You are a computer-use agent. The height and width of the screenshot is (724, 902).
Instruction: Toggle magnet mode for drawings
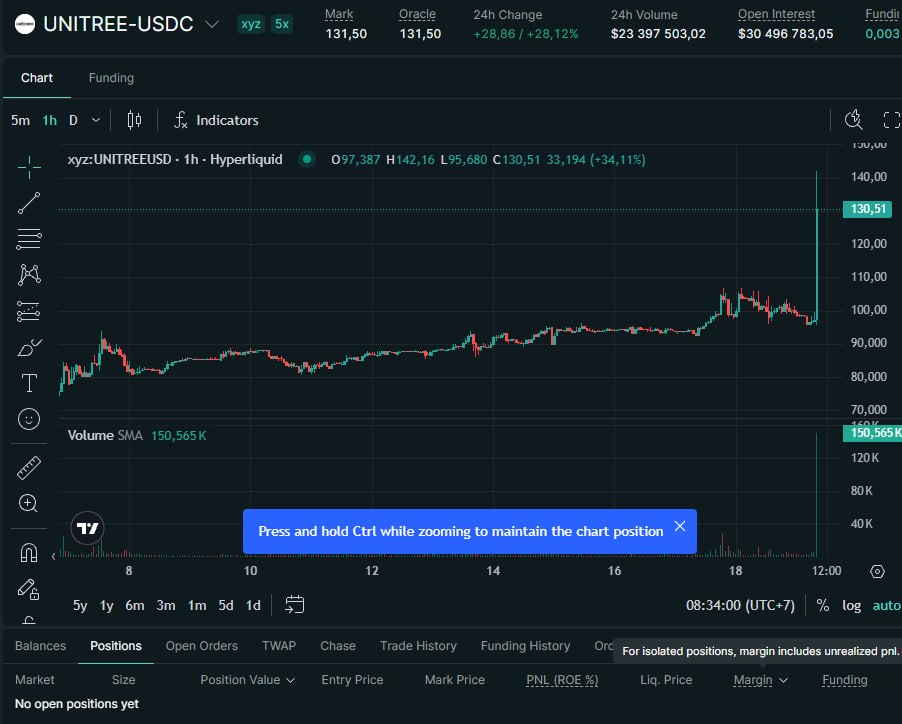[x=29, y=553]
